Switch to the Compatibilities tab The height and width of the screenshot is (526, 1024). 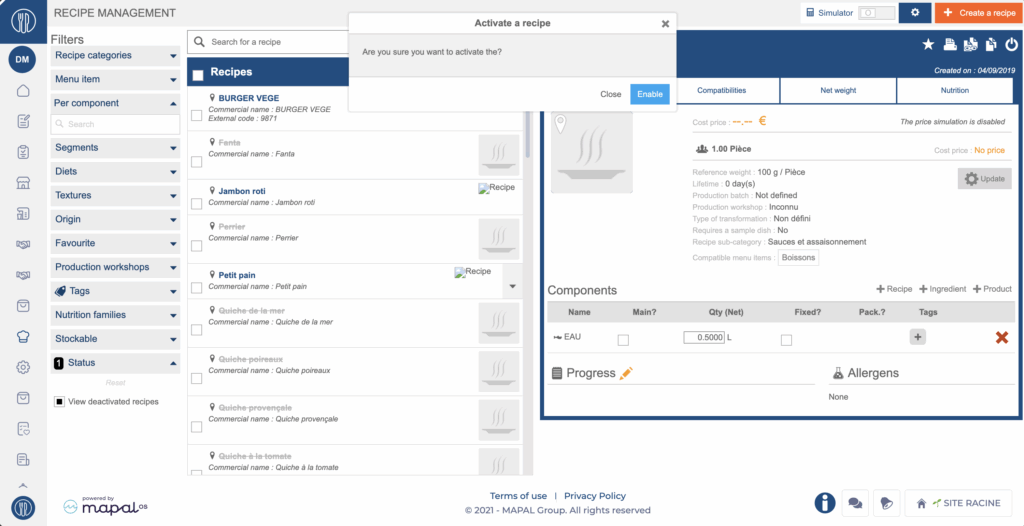pyautogui.click(x=722, y=91)
